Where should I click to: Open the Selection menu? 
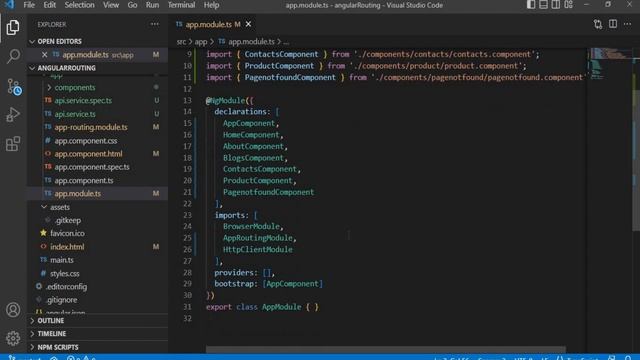coord(79,5)
